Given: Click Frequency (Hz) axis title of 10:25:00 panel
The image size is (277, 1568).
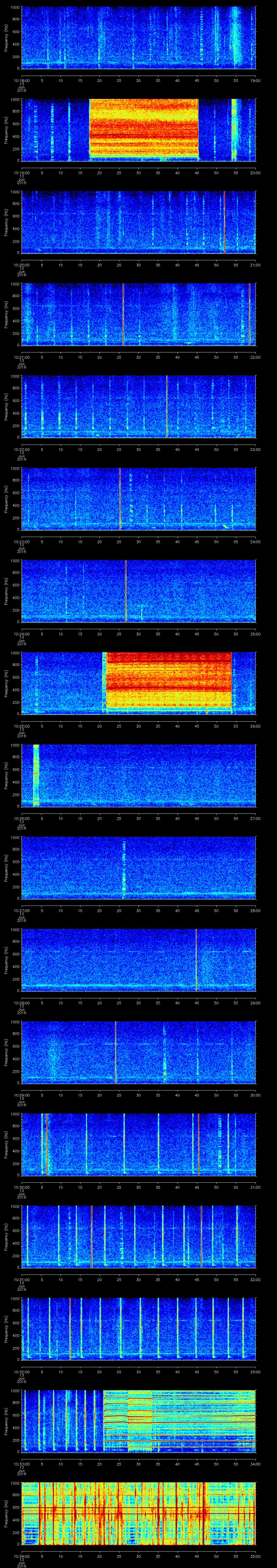Looking at the screenshot, I should (x=6, y=683).
